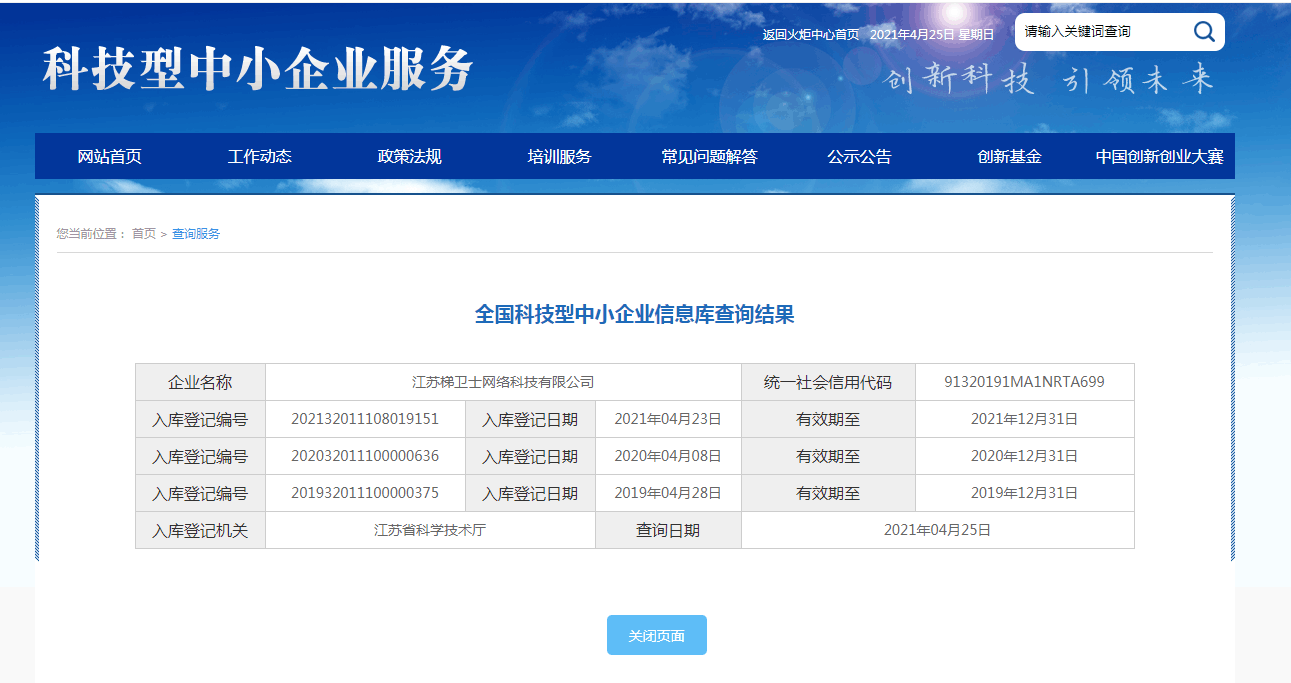Image resolution: width=1291 pixels, height=683 pixels.
Task: Open 公示公告 navigation item
Action: pyautogui.click(x=859, y=157)
